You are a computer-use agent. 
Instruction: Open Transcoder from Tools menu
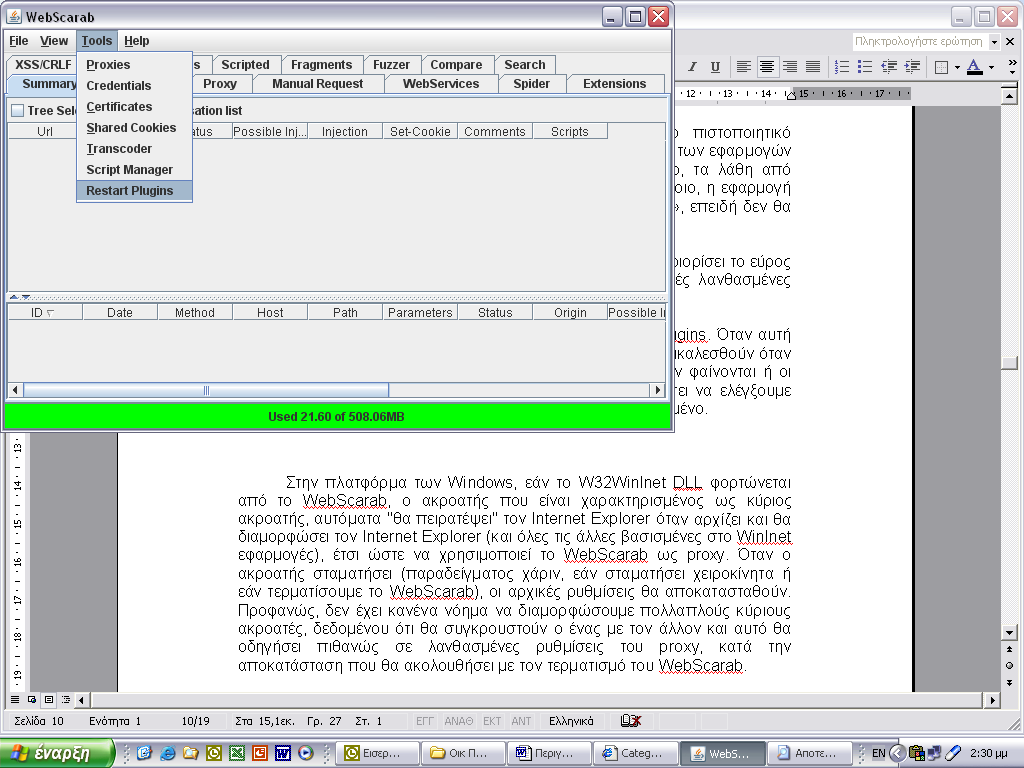tap(135, 148)
